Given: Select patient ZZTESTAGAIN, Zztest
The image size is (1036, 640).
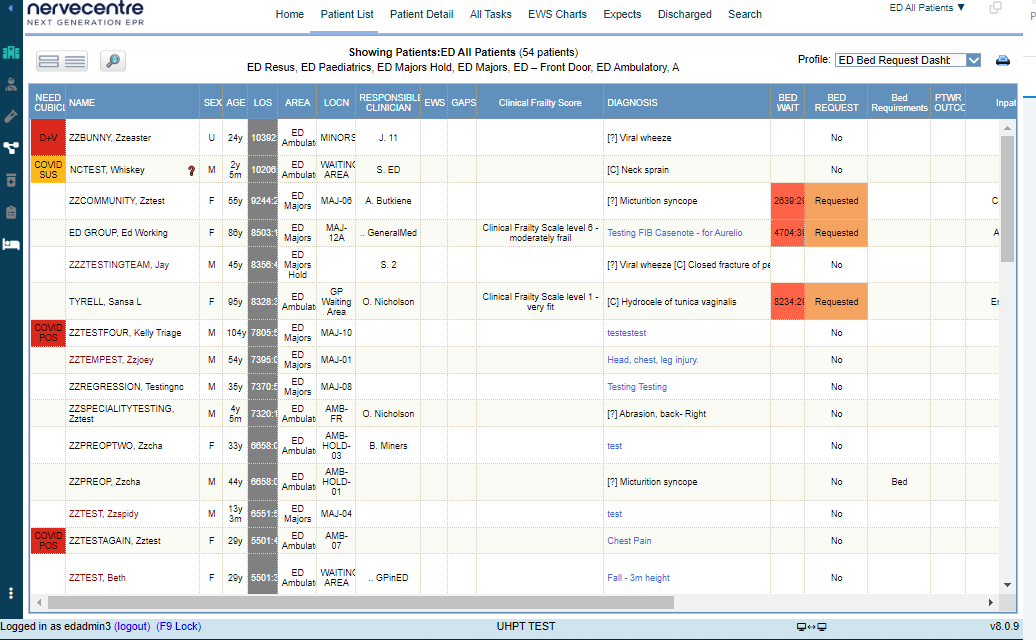Looking at the screenshot, I should click(115, 540).
